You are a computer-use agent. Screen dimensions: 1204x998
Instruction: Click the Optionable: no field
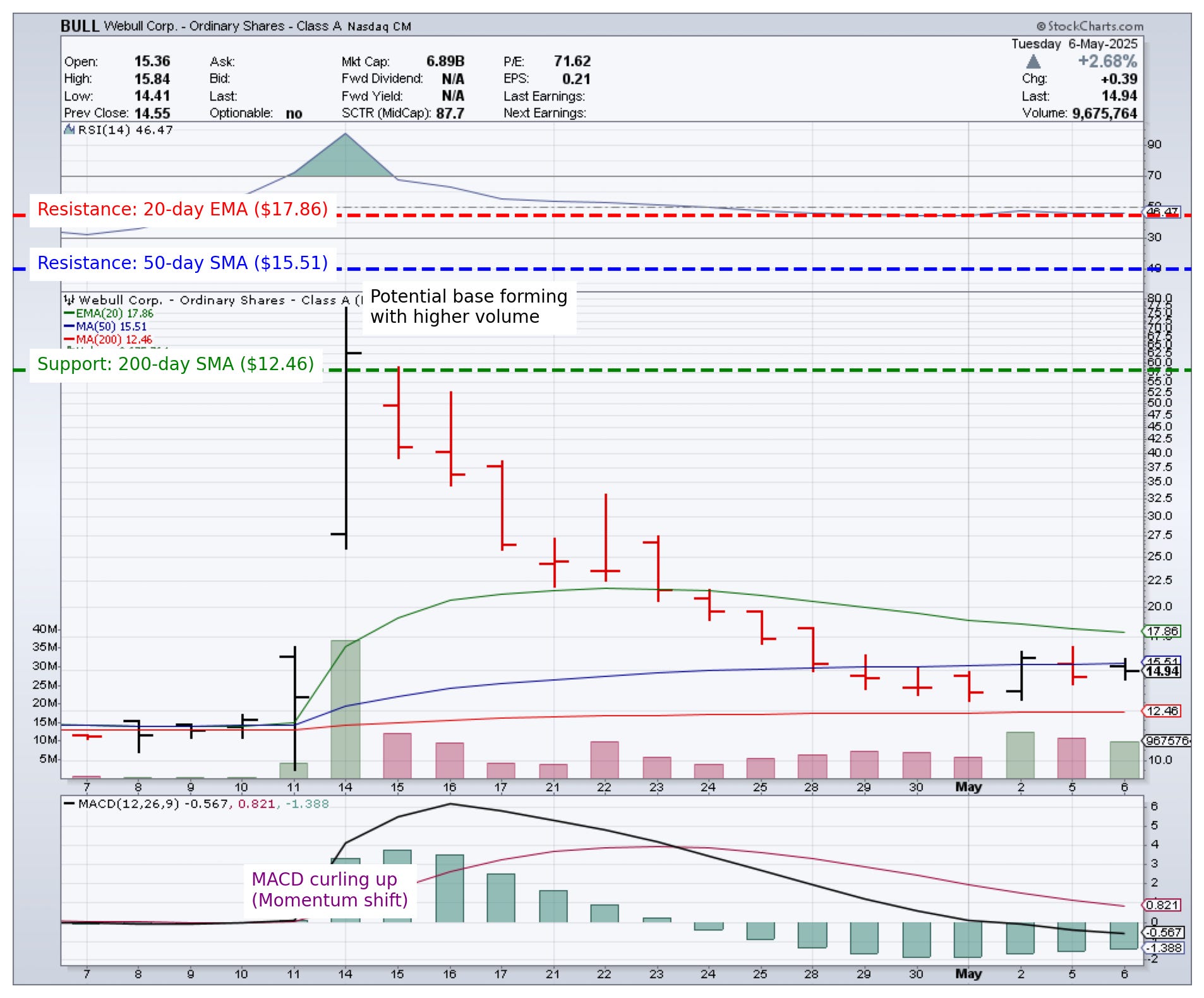256,113
